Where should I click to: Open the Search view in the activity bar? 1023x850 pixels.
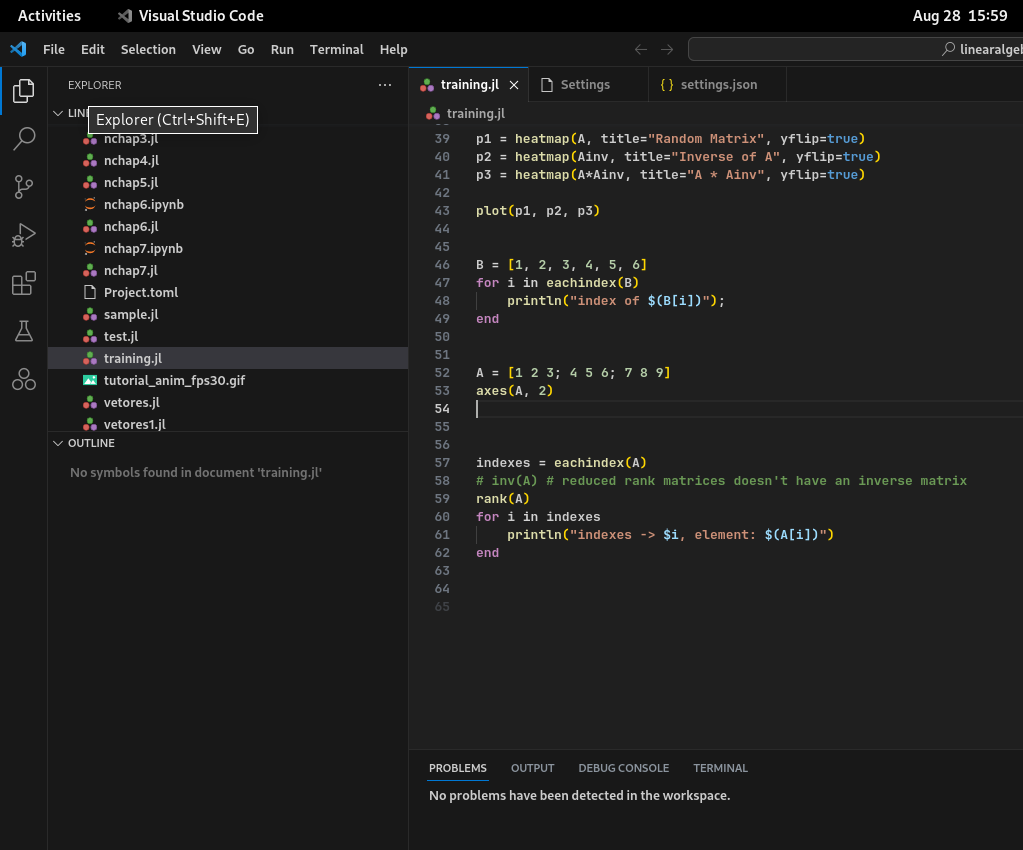coord(23,139)
